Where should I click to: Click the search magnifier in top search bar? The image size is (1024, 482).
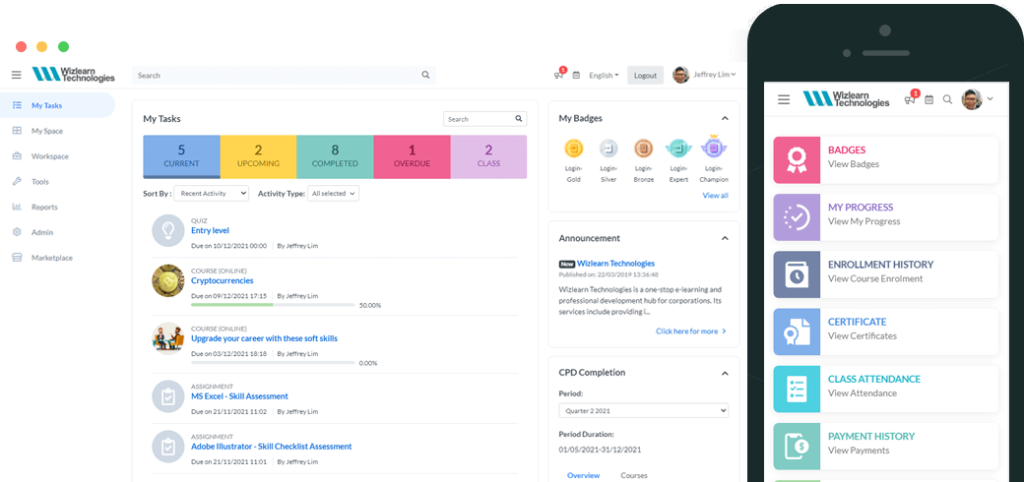[425, 75]
